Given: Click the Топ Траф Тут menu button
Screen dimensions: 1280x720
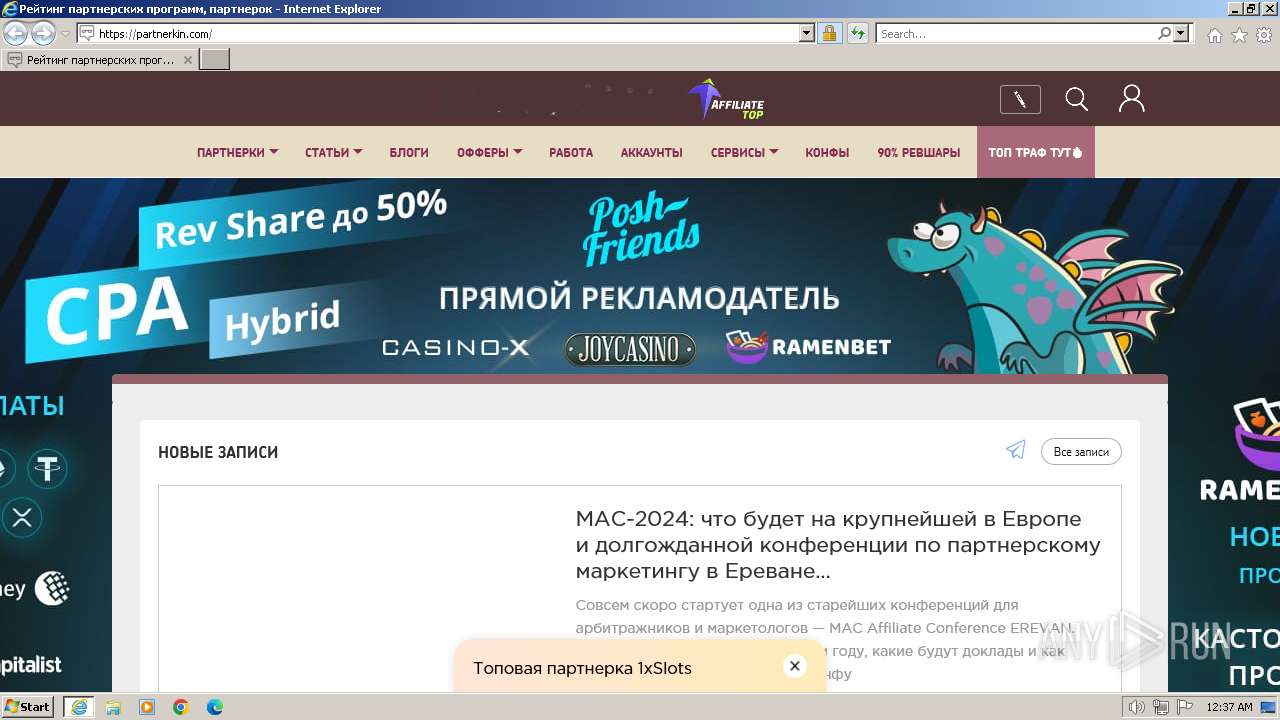Looking at the screenshot, I should (x=1036, y=152).
